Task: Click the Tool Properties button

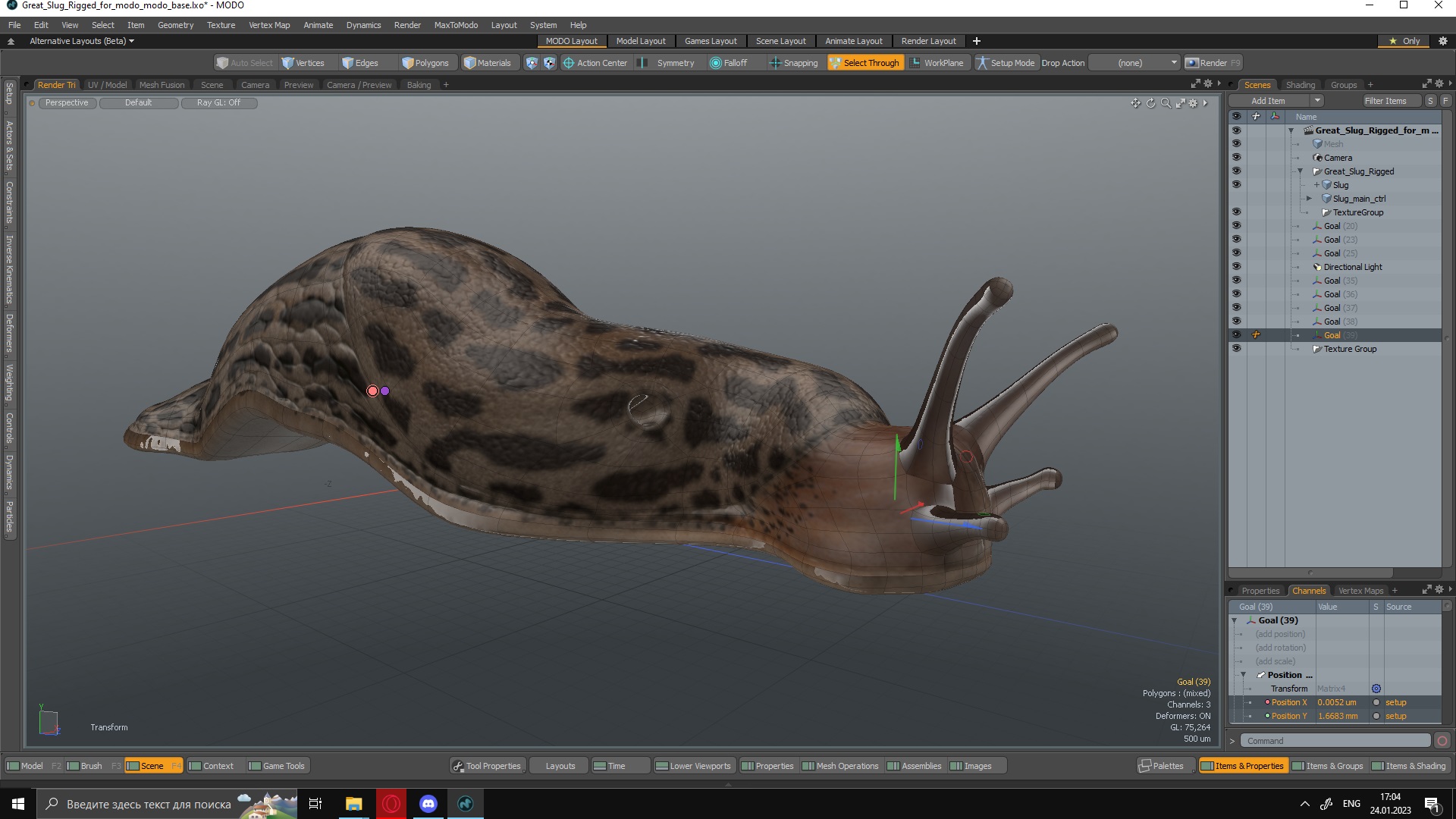Action: 487,766
